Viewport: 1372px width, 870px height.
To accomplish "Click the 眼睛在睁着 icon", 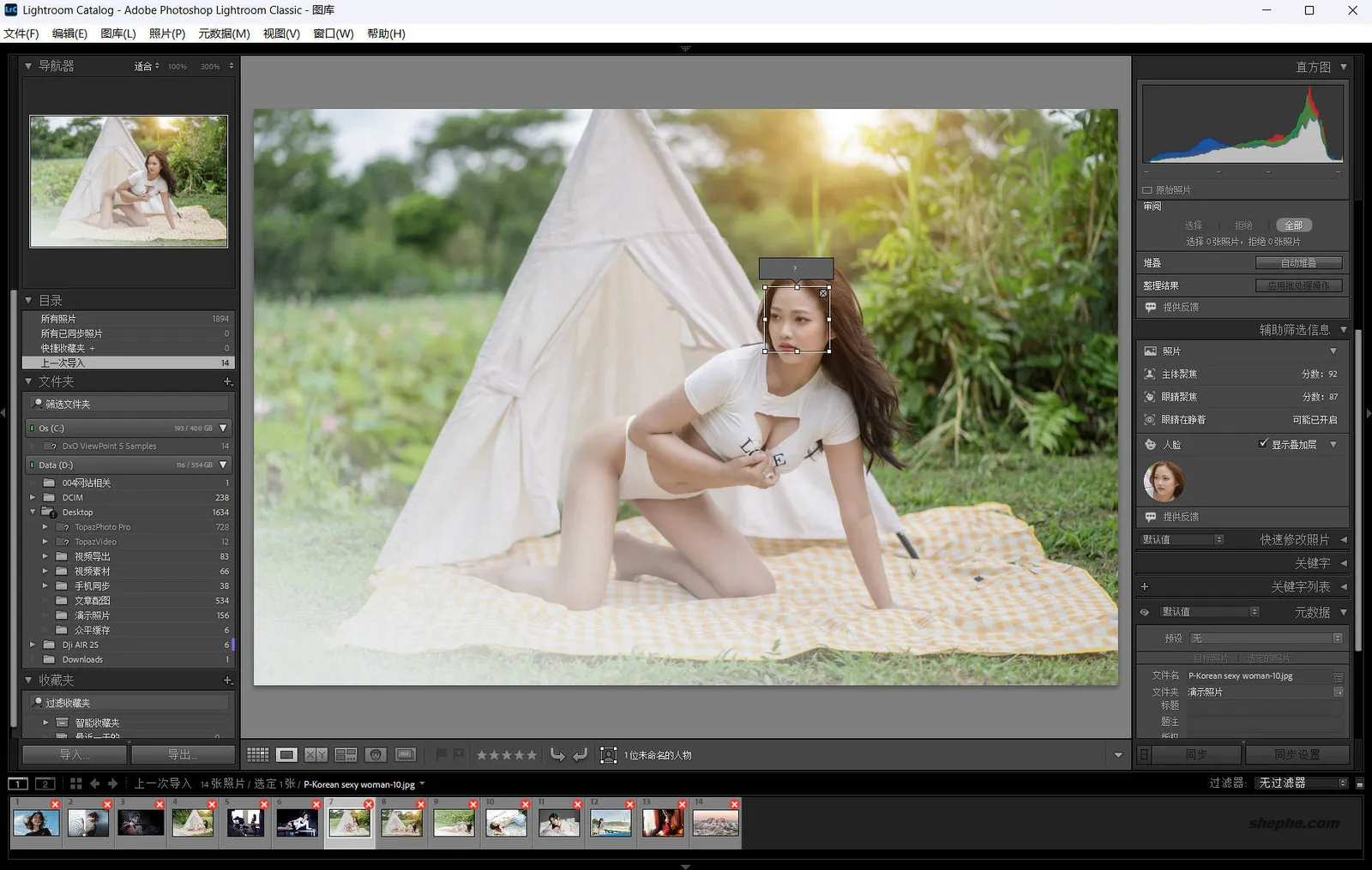I will coord(1150,420).
